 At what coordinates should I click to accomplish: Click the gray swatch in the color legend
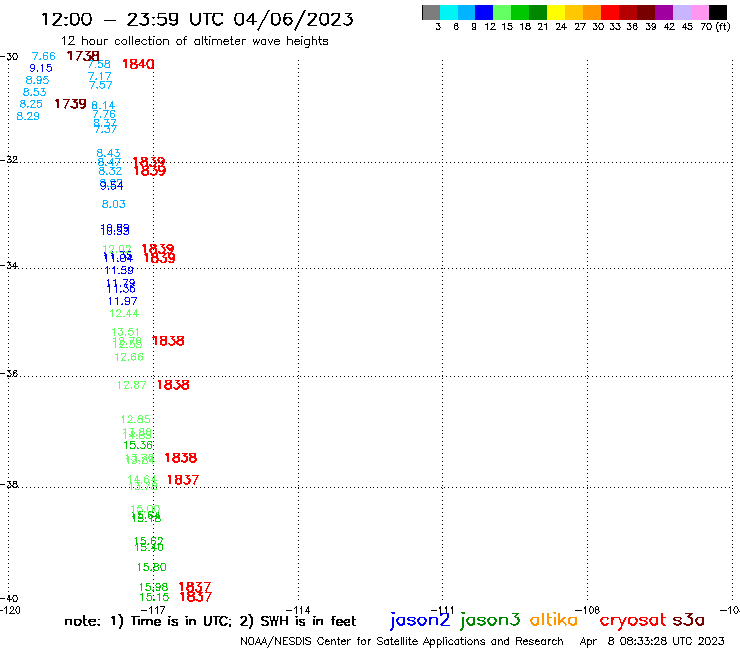(x=431, y=12)
